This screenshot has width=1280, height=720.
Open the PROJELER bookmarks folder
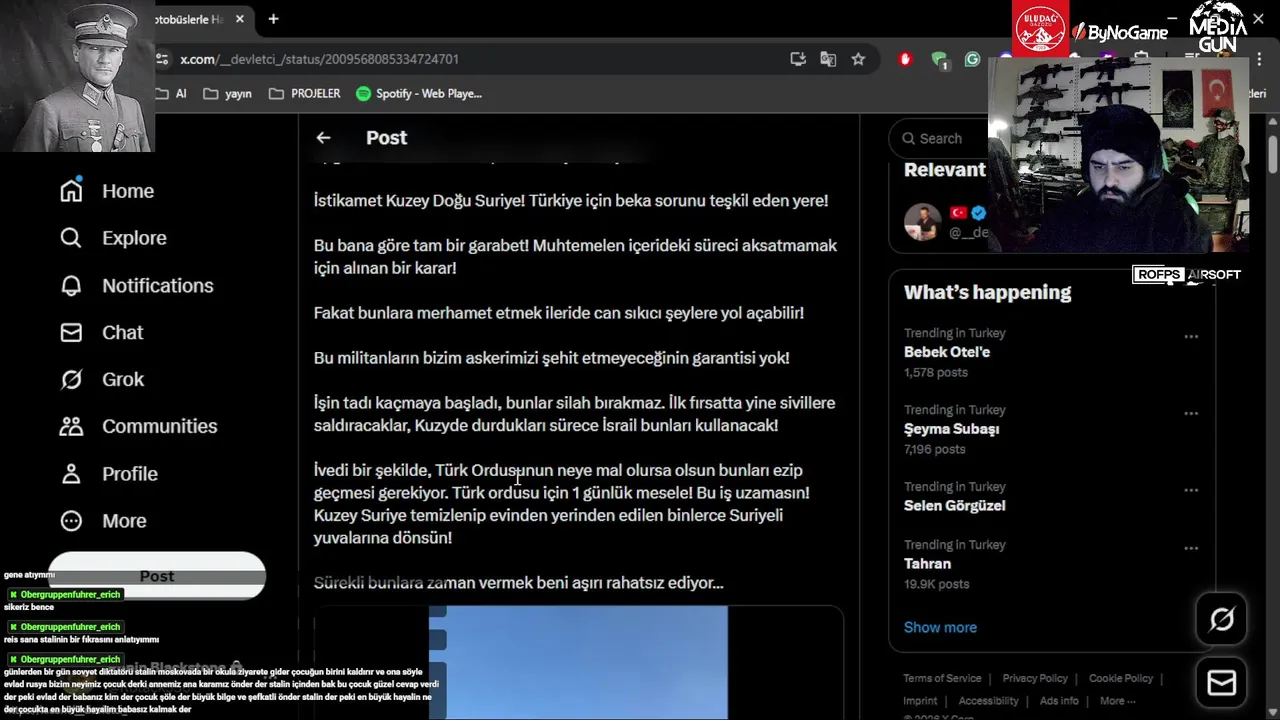tap(305, 93)
